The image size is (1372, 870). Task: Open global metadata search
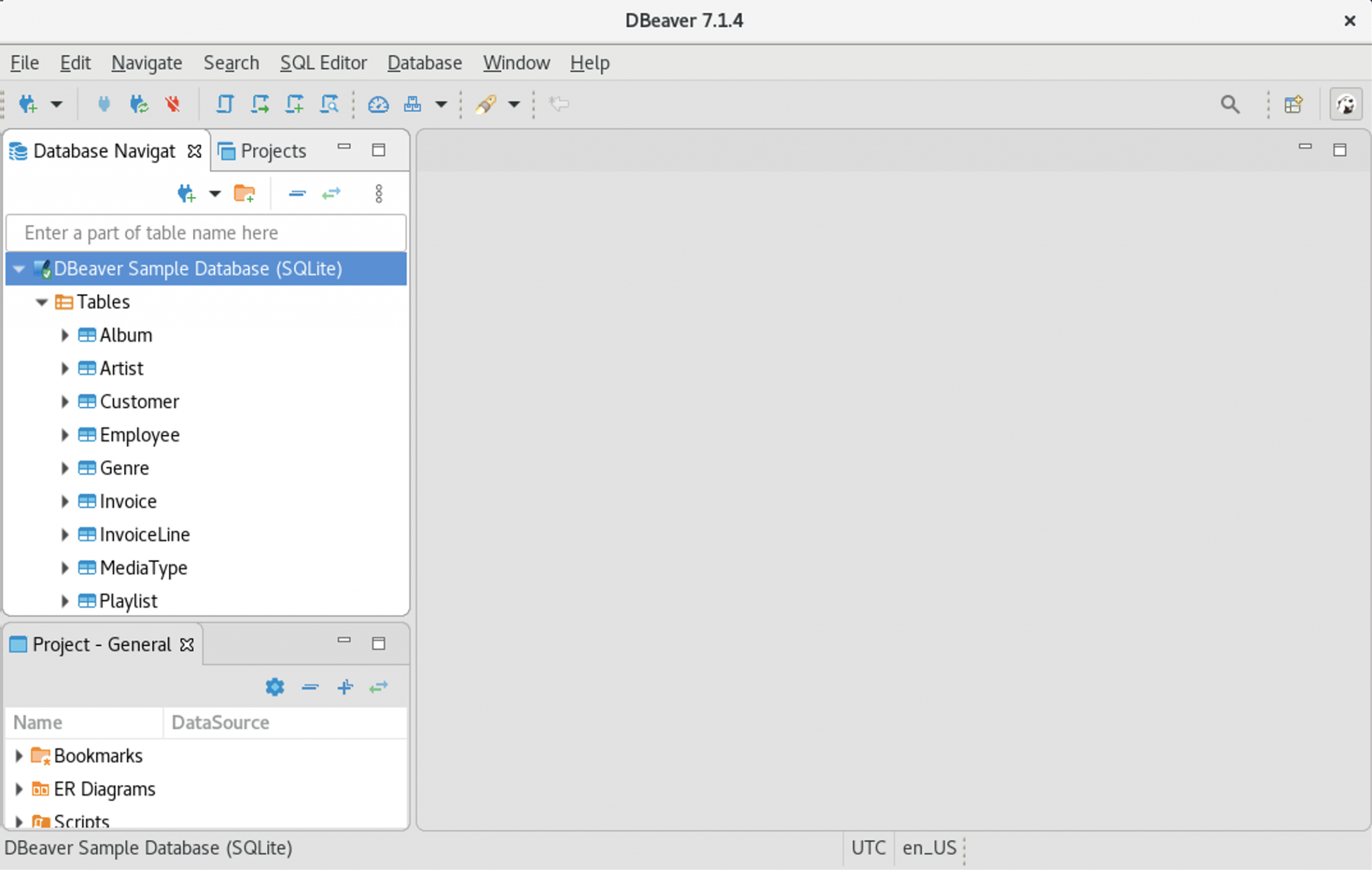[x=1231, y=105]
